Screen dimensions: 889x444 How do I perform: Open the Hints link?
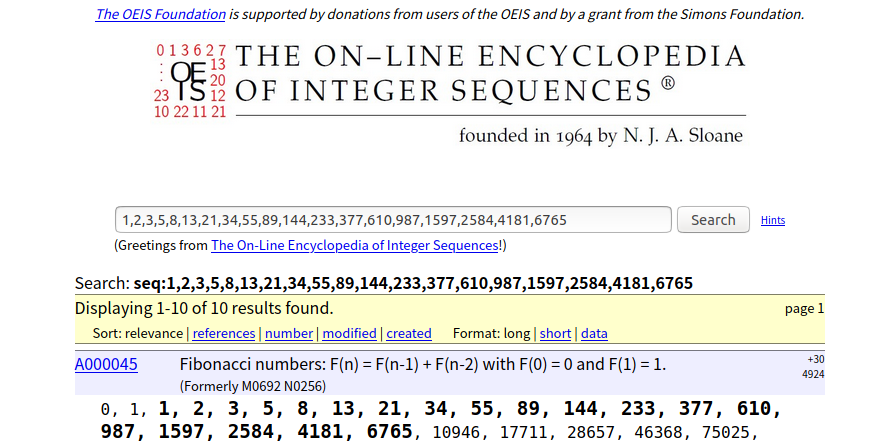pos(773,220)
